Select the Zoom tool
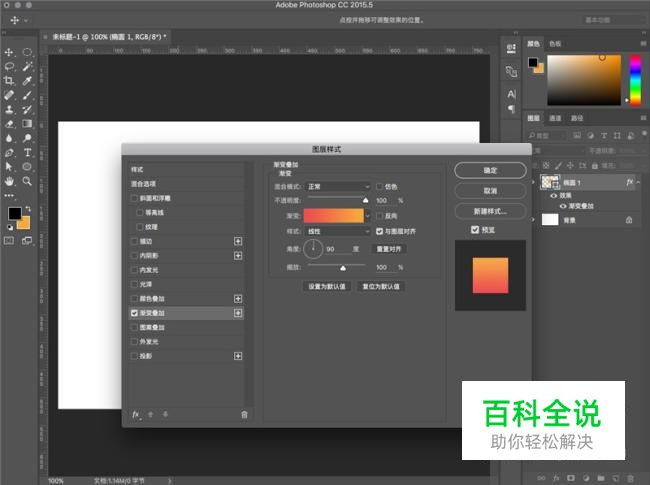 tap(27, 181)
